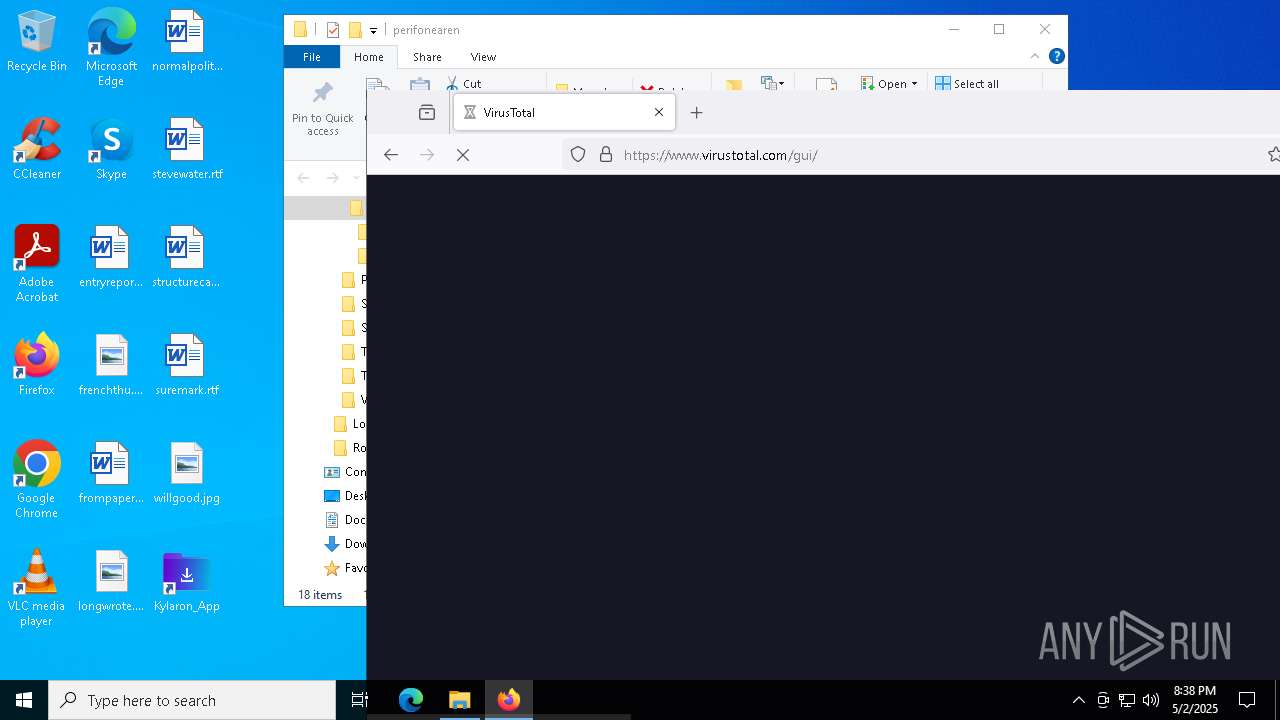Image resolution: width=1280 pixels, height=720 pixels.
Task: Click Firefox forward arrow button
Action: [427, 155]
